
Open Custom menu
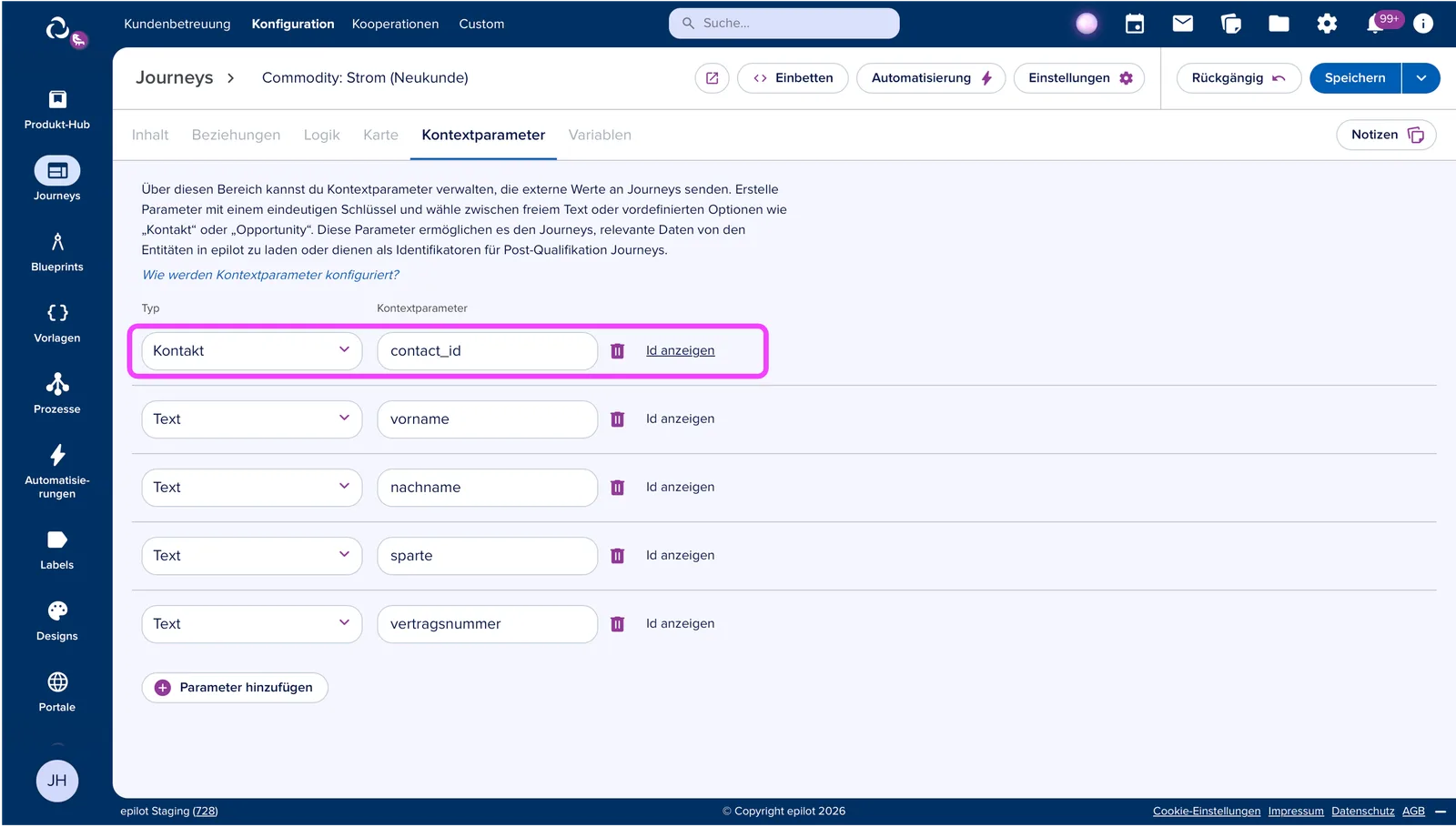coord(481,24)
